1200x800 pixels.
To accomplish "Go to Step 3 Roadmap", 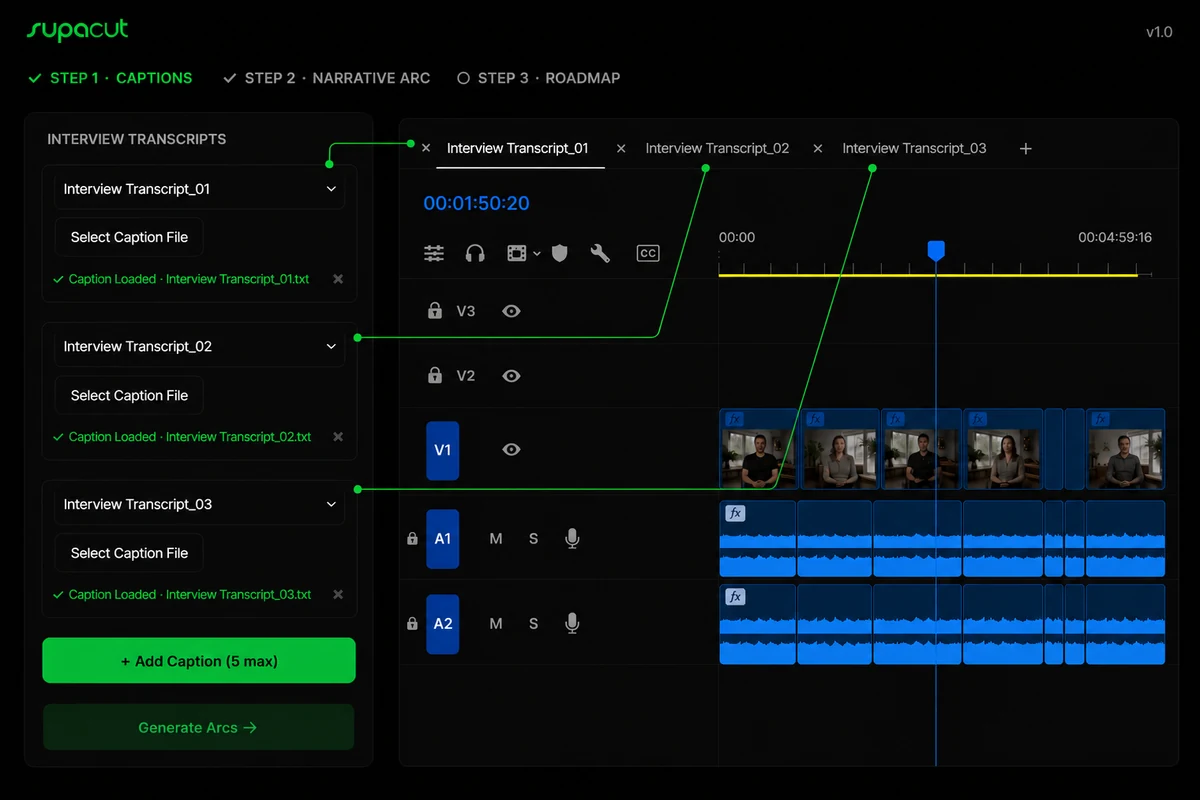I will tap(539, 78).
